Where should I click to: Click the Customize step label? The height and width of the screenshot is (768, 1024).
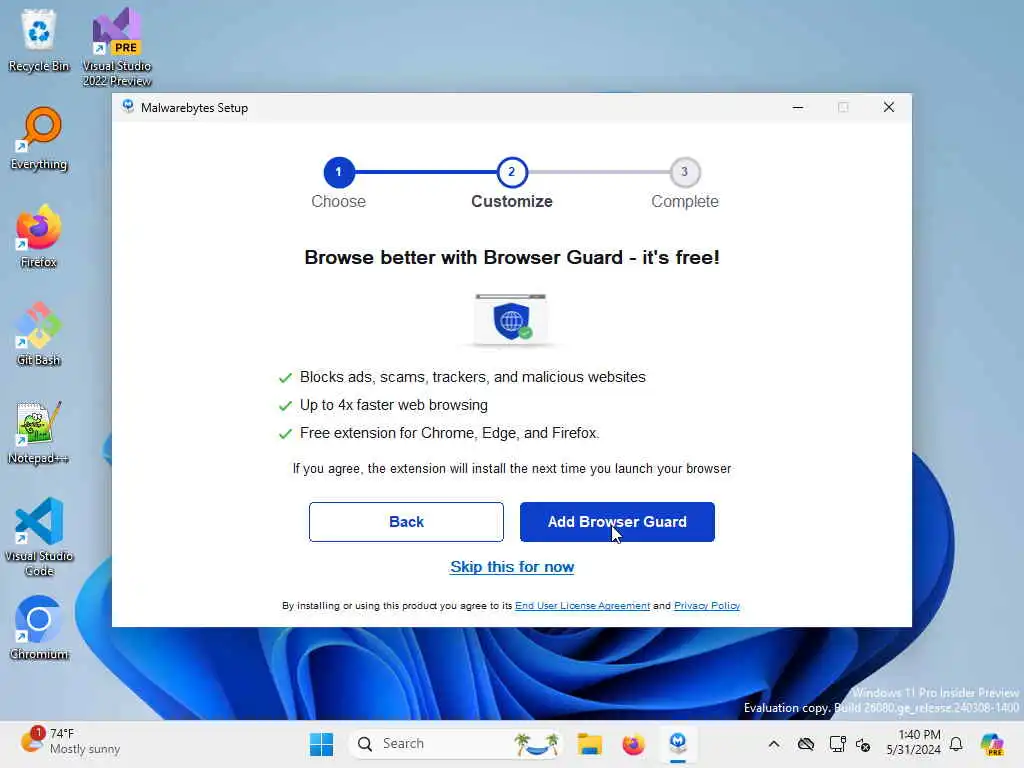(512, 201)
